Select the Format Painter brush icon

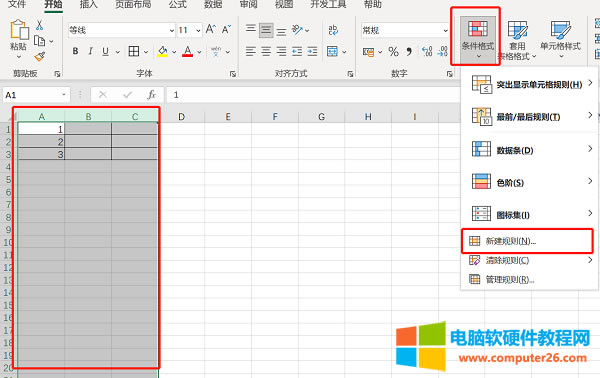coord(39,57)
